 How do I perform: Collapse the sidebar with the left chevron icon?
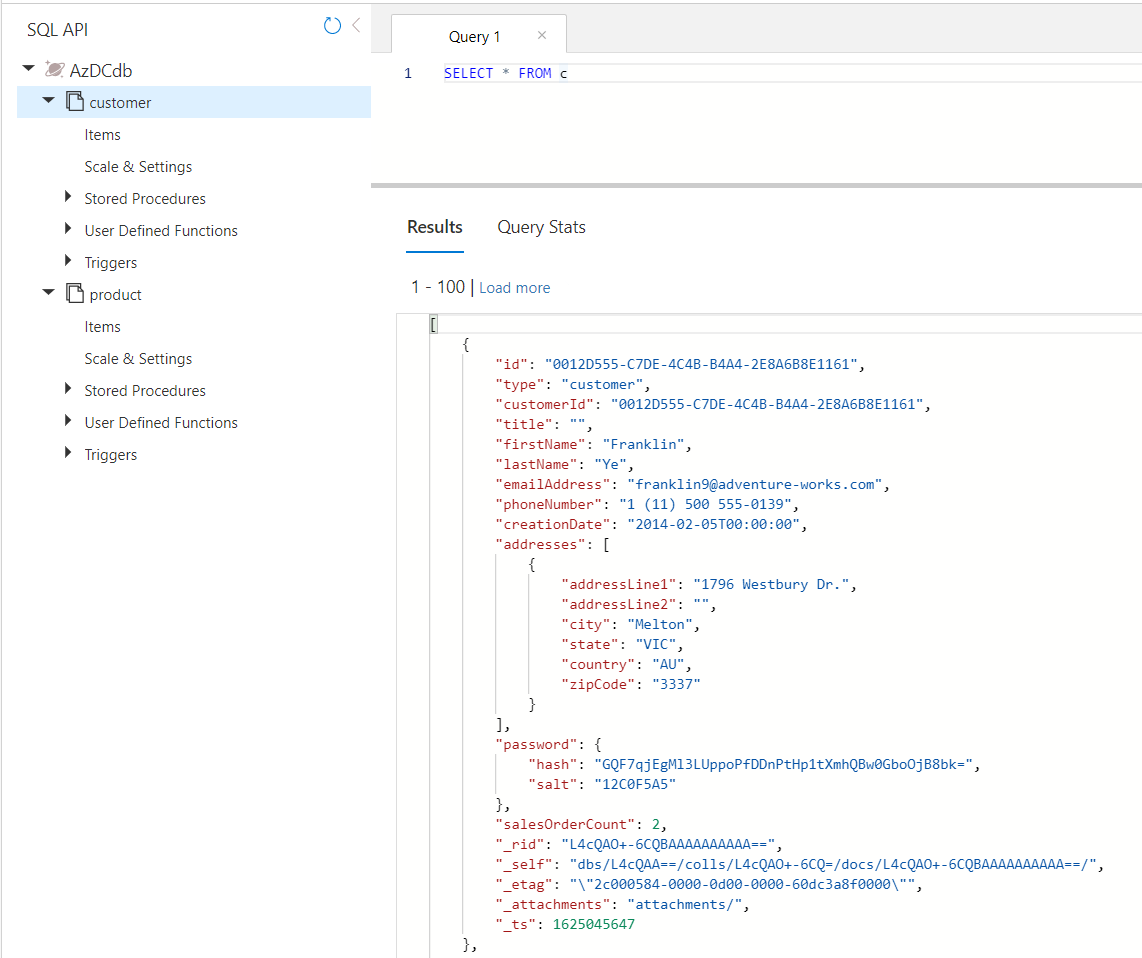point(355,26)
